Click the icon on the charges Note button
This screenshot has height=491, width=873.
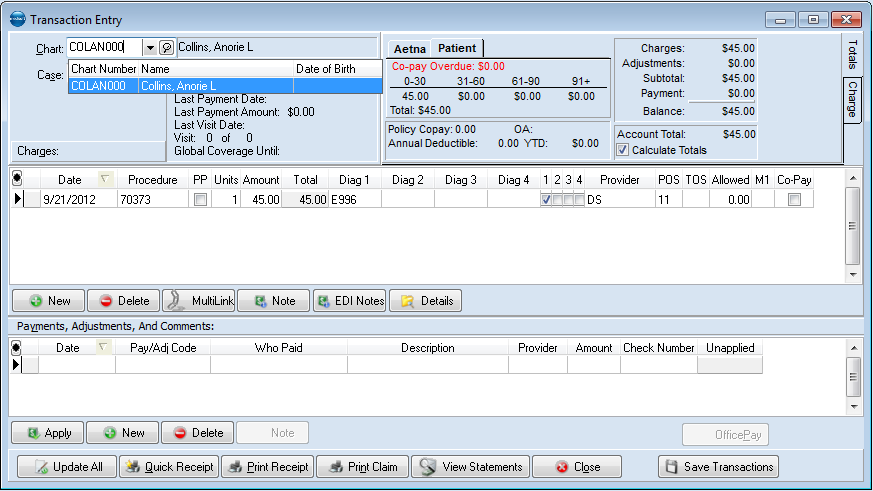260,301
